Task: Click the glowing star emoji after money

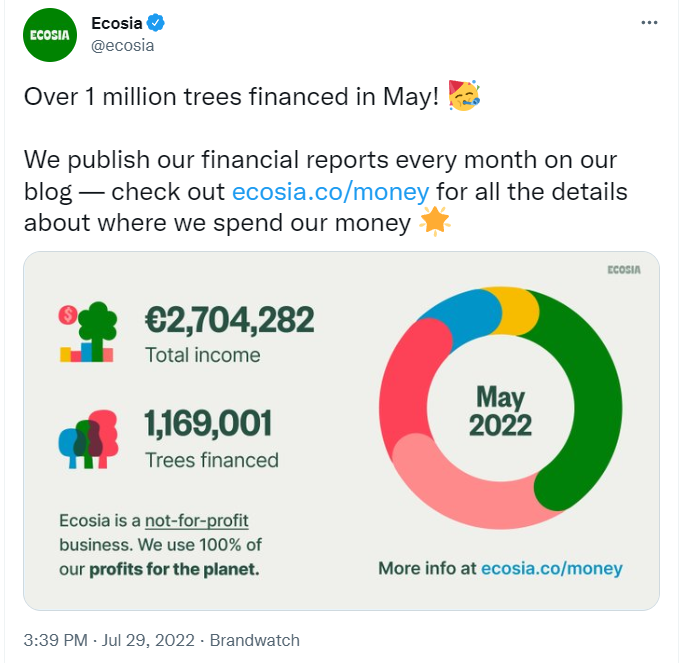Action: click(434, 222)
